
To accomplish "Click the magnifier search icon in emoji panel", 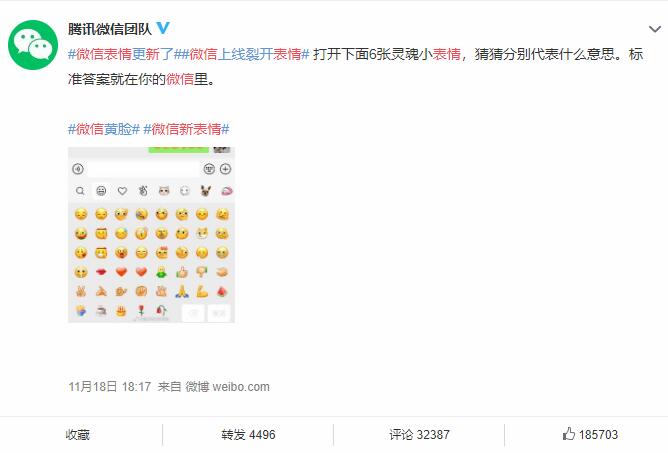I will [80, 191].
